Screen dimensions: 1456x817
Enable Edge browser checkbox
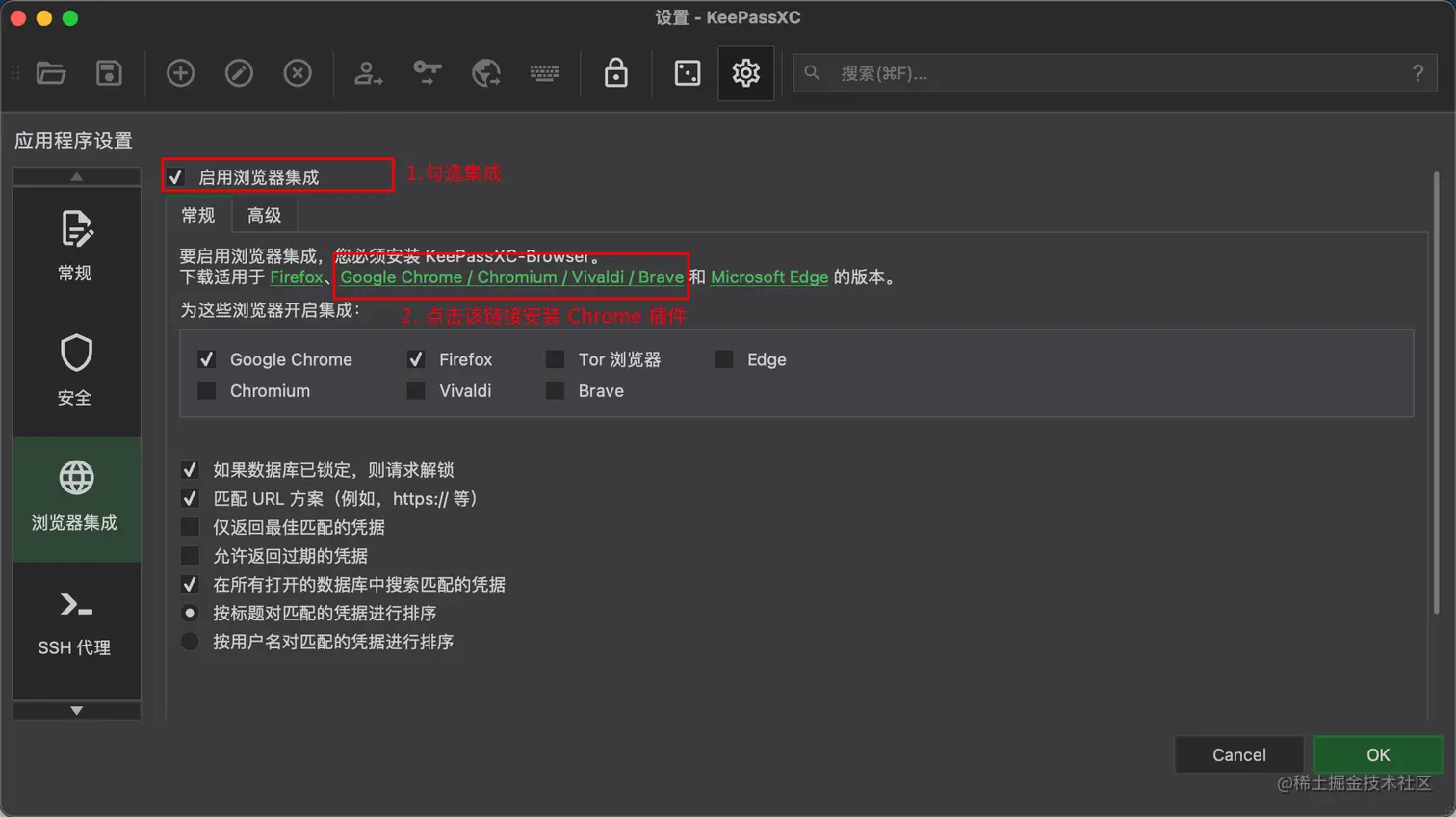coord(724,359)
